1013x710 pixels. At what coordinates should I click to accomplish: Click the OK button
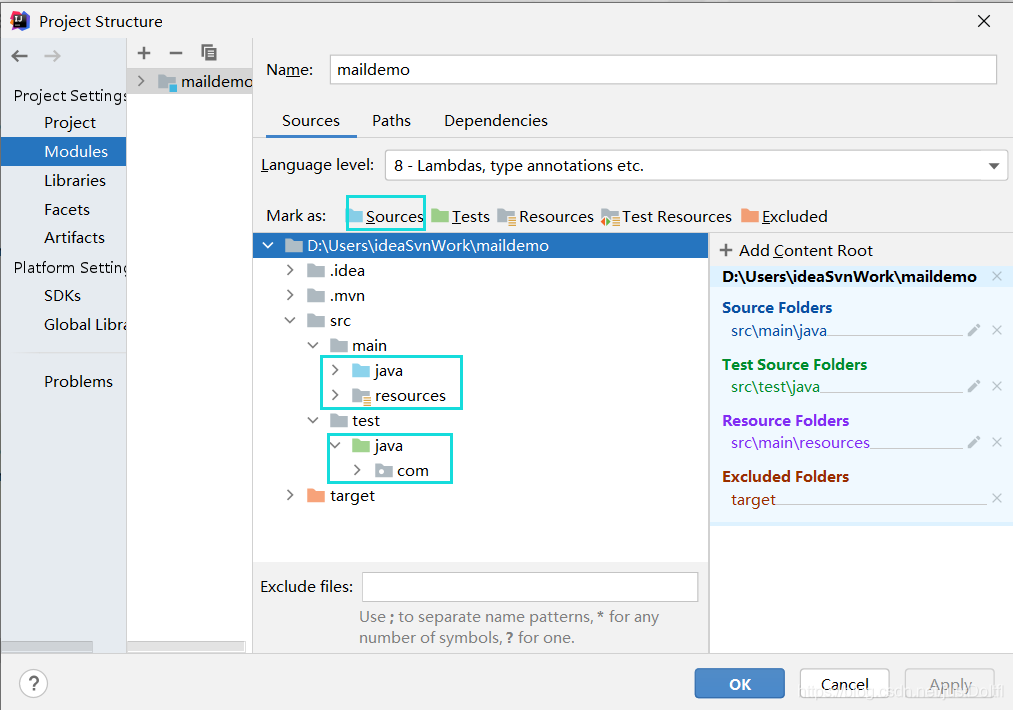click(x=739, y=684)
